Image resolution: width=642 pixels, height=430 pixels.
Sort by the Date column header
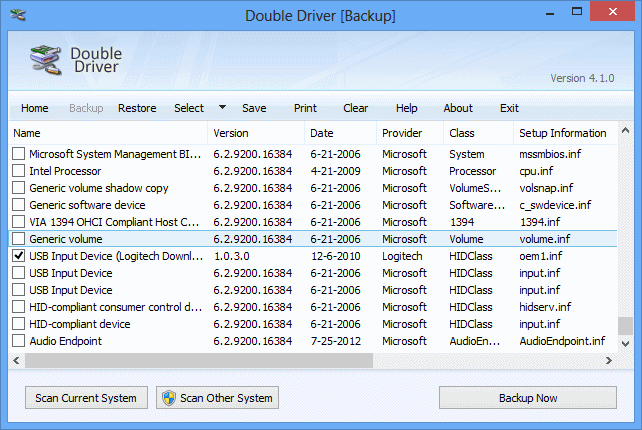pyautogui.click(x=341, y=133)
